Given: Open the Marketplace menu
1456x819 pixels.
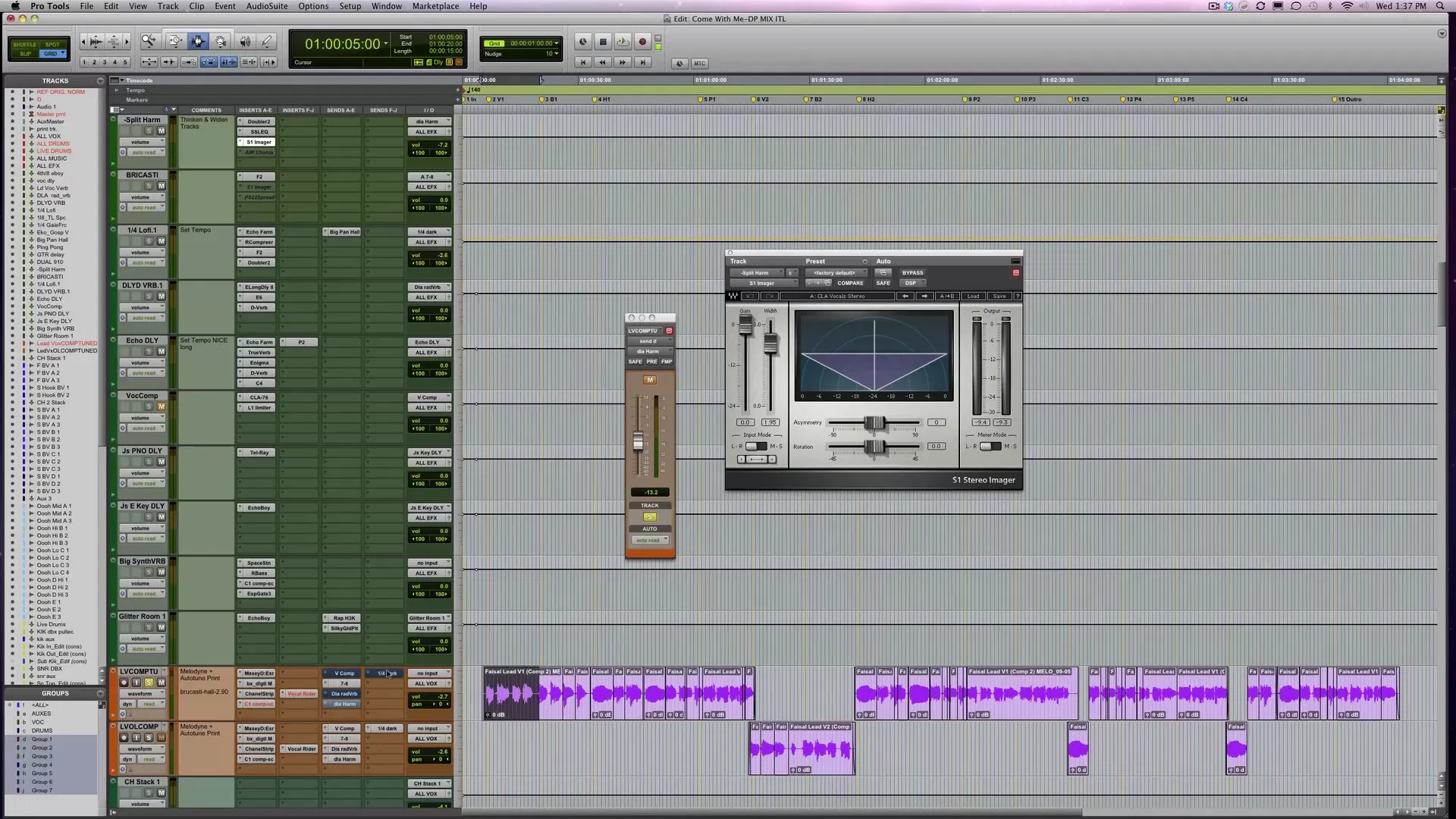Looking at the screenshot, I should (435, 6).
